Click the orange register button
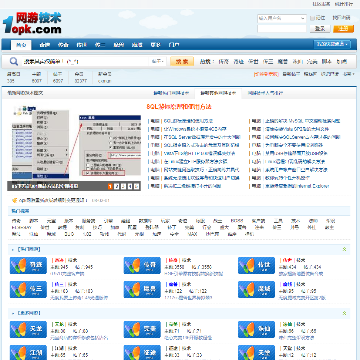 (343, 29)
